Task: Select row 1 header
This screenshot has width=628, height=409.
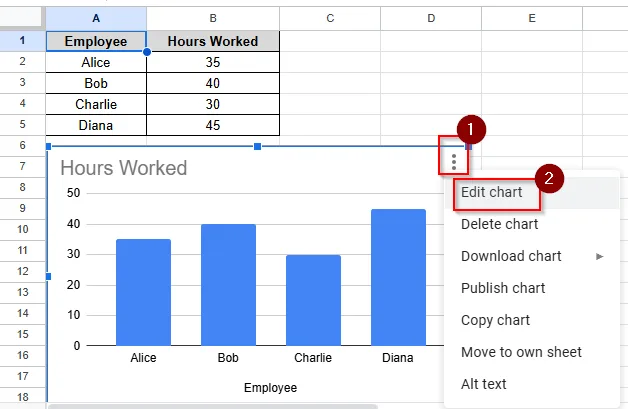Action: (x=22, y=40)
